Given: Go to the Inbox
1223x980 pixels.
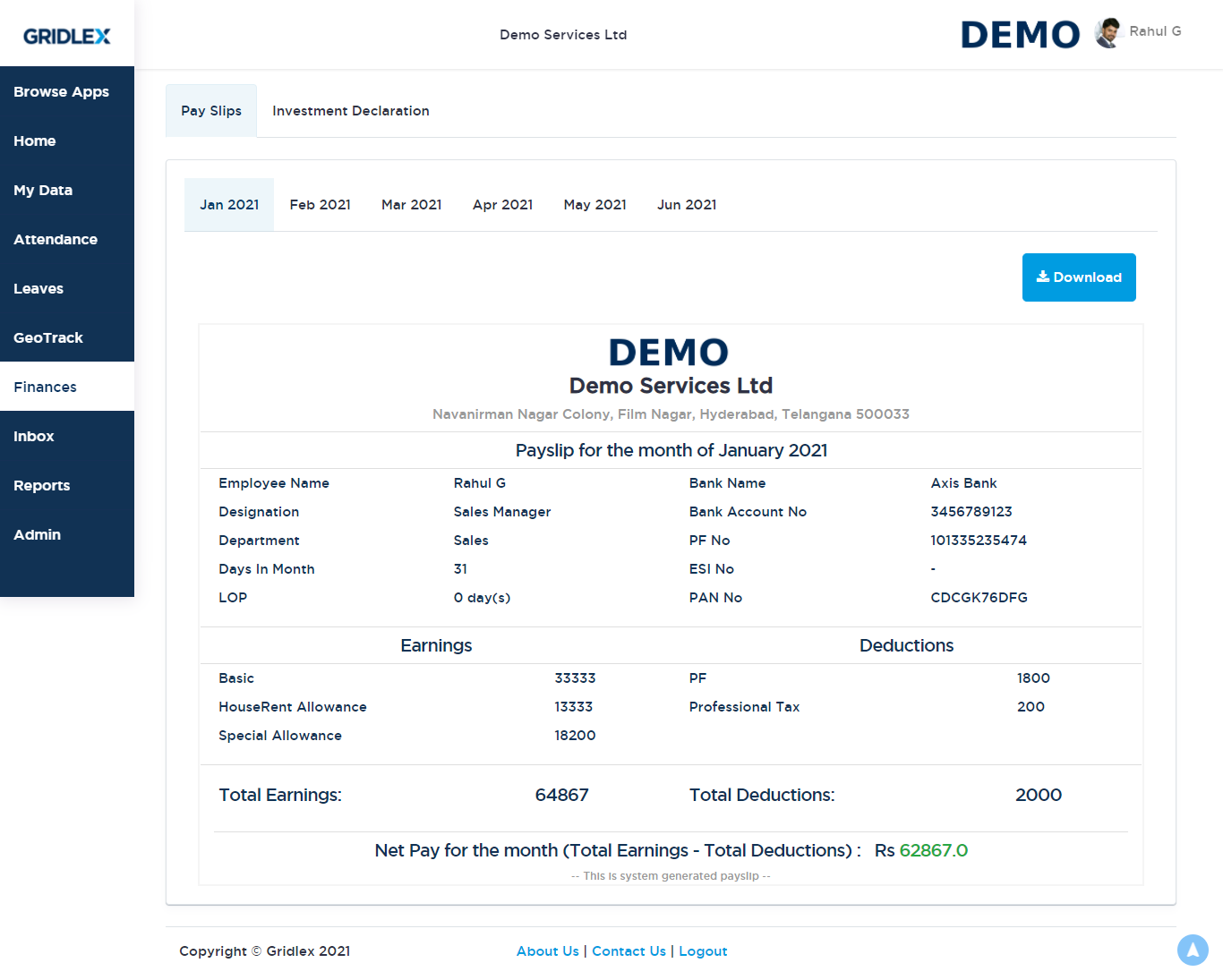Looking at the screenshot, I should coord(33,436).
